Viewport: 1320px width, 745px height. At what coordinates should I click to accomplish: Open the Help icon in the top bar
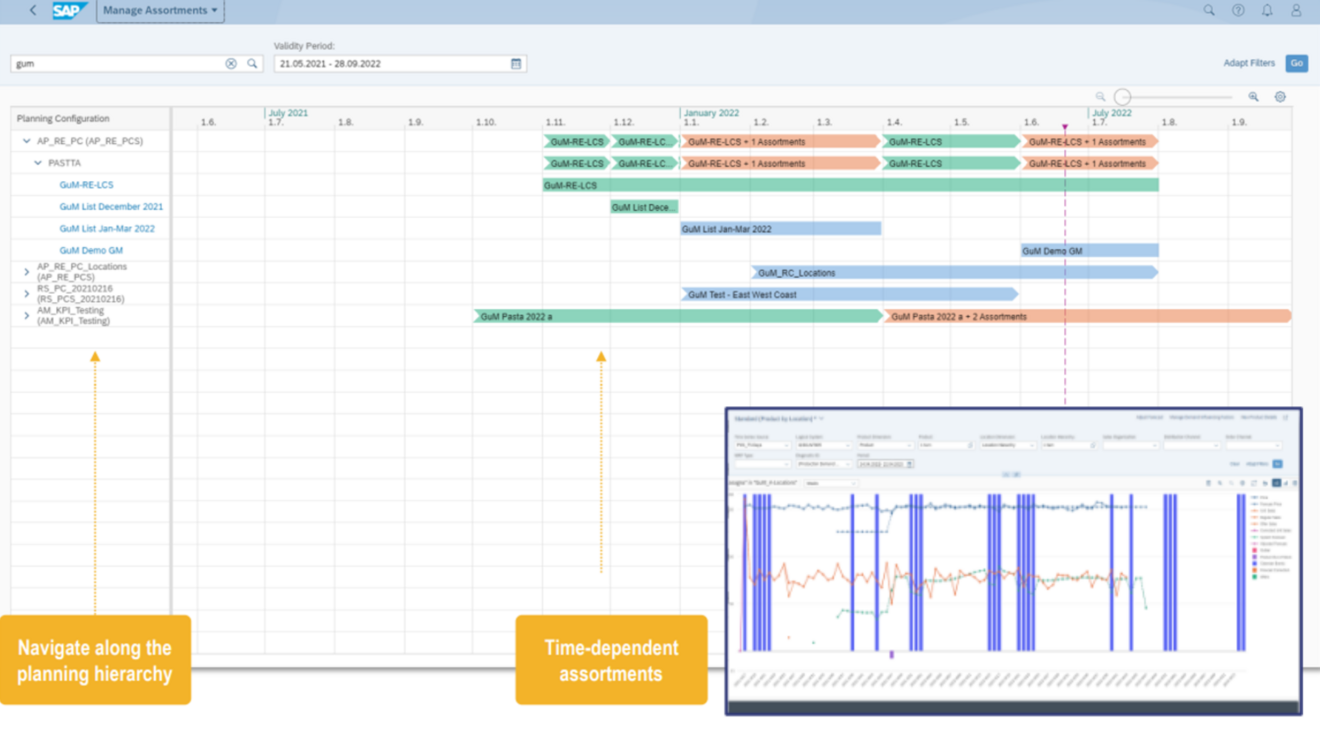[x=1236, y=10]
